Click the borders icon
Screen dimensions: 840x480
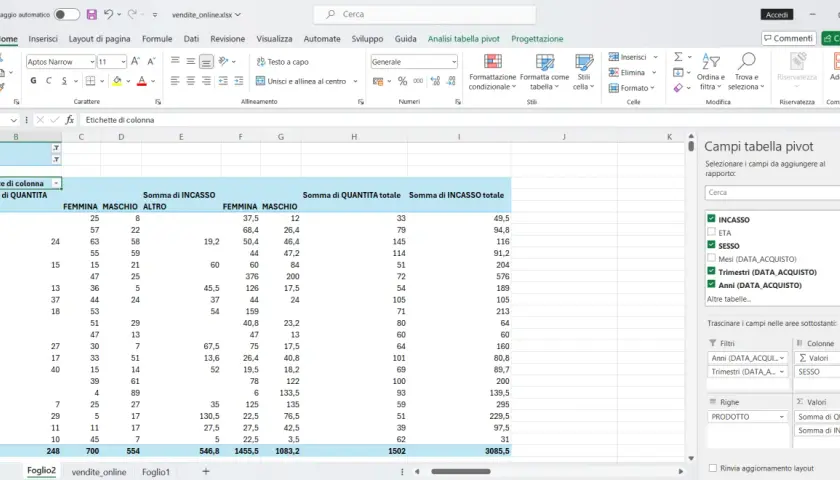pyautogui.click(x=91, y=81)
